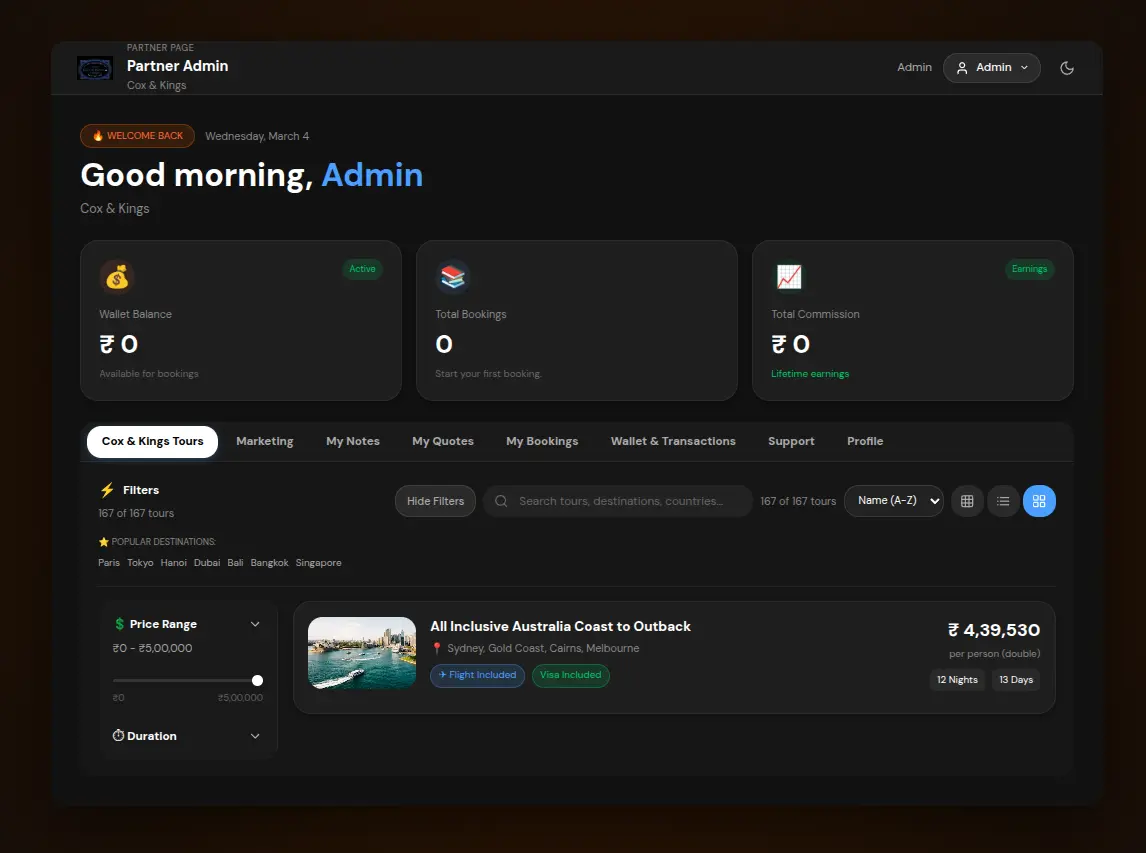Expand the Duration filter chevron

tap(255, 736)
